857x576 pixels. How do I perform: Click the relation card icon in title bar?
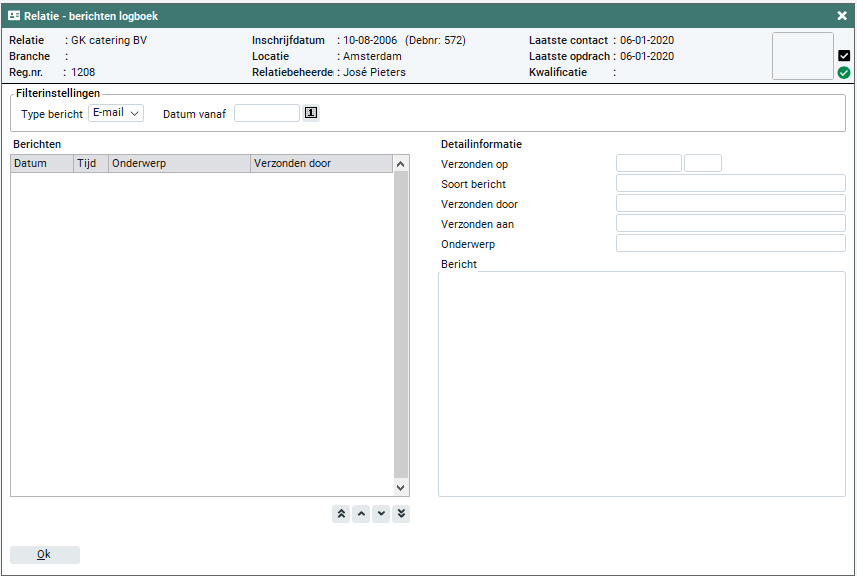click(x=14, y=16)
